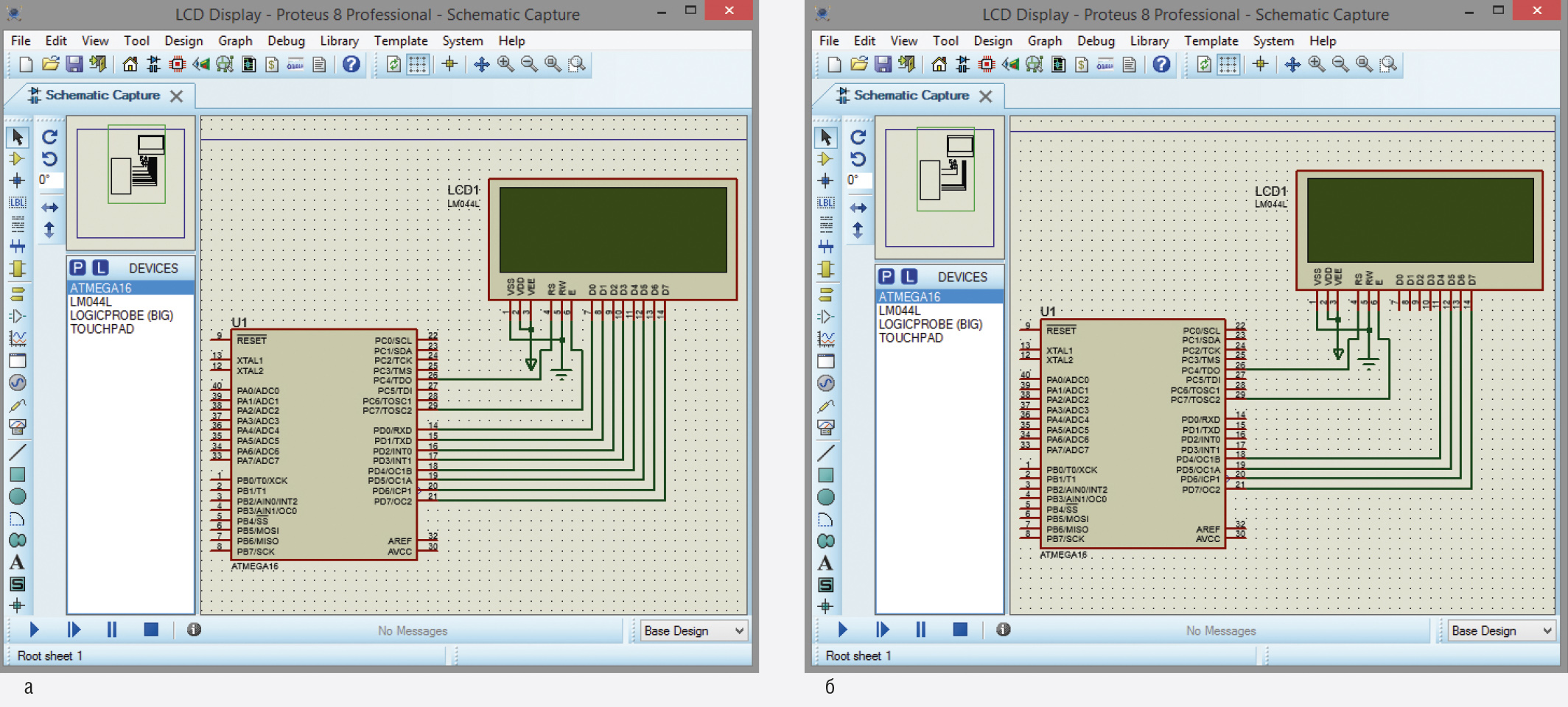Click Open Project folder icon in left window
The height and width of the screenshot is (707, 1568).
pyautogui.click(x=50, y=65)
